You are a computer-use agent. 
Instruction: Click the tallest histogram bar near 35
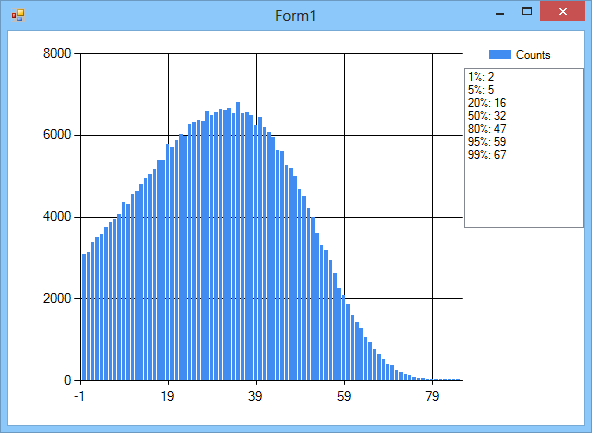[238, 241]
